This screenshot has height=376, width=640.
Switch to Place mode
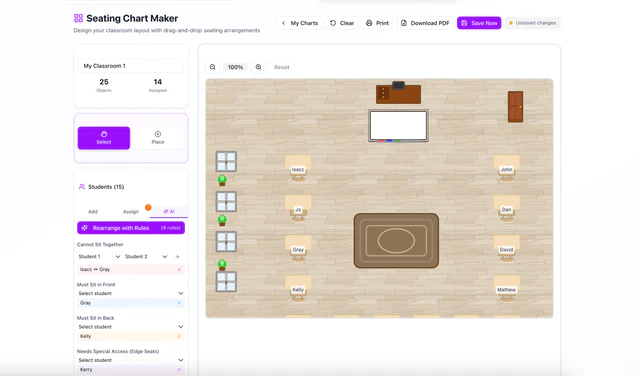[158, 138]
